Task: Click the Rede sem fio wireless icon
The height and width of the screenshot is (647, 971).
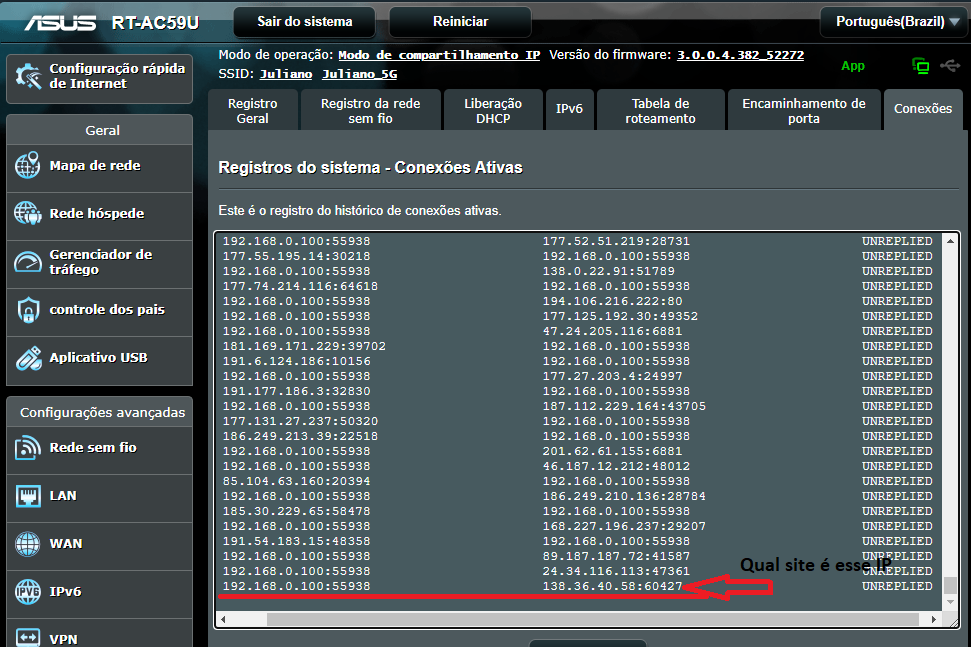Action: tap(28, 448)
